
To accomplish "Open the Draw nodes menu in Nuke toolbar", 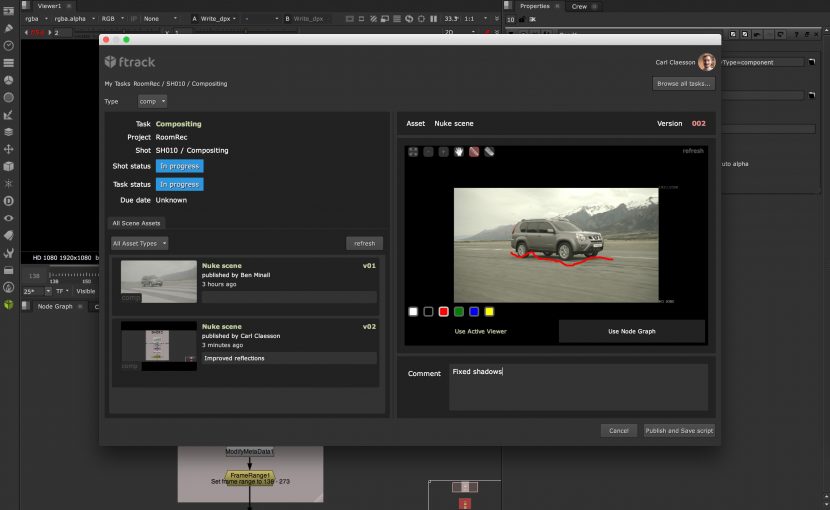I will coord(8,28).
